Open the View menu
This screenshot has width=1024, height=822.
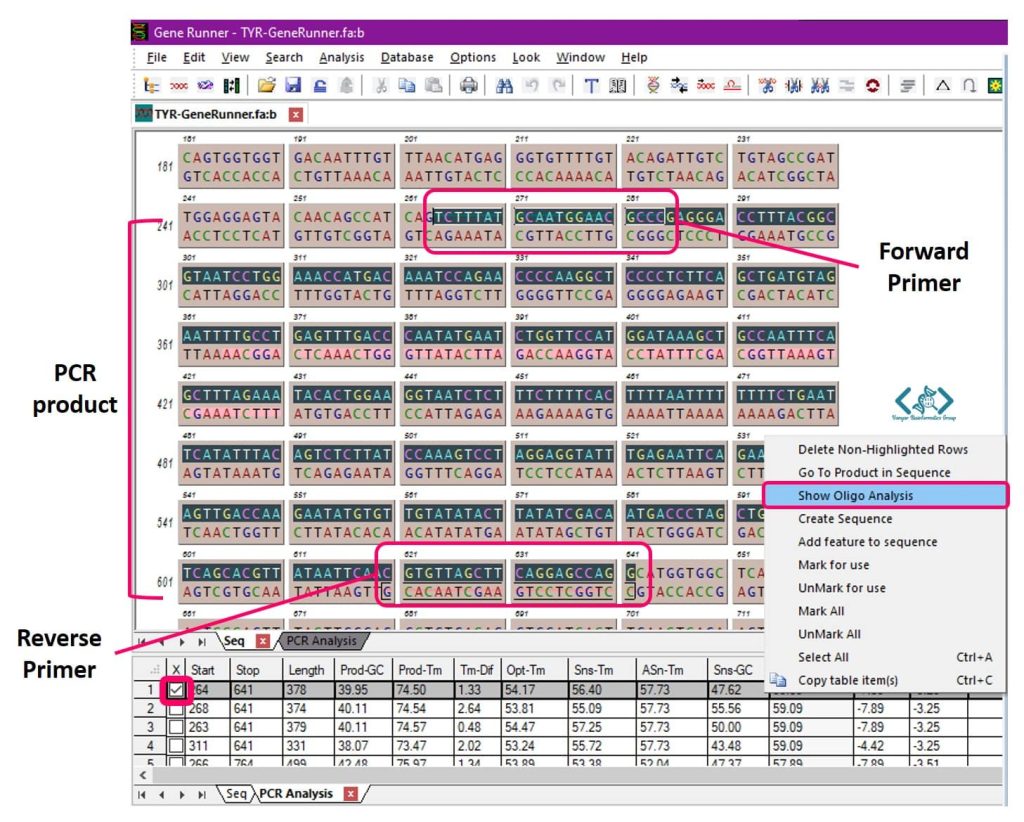[235, 57]
